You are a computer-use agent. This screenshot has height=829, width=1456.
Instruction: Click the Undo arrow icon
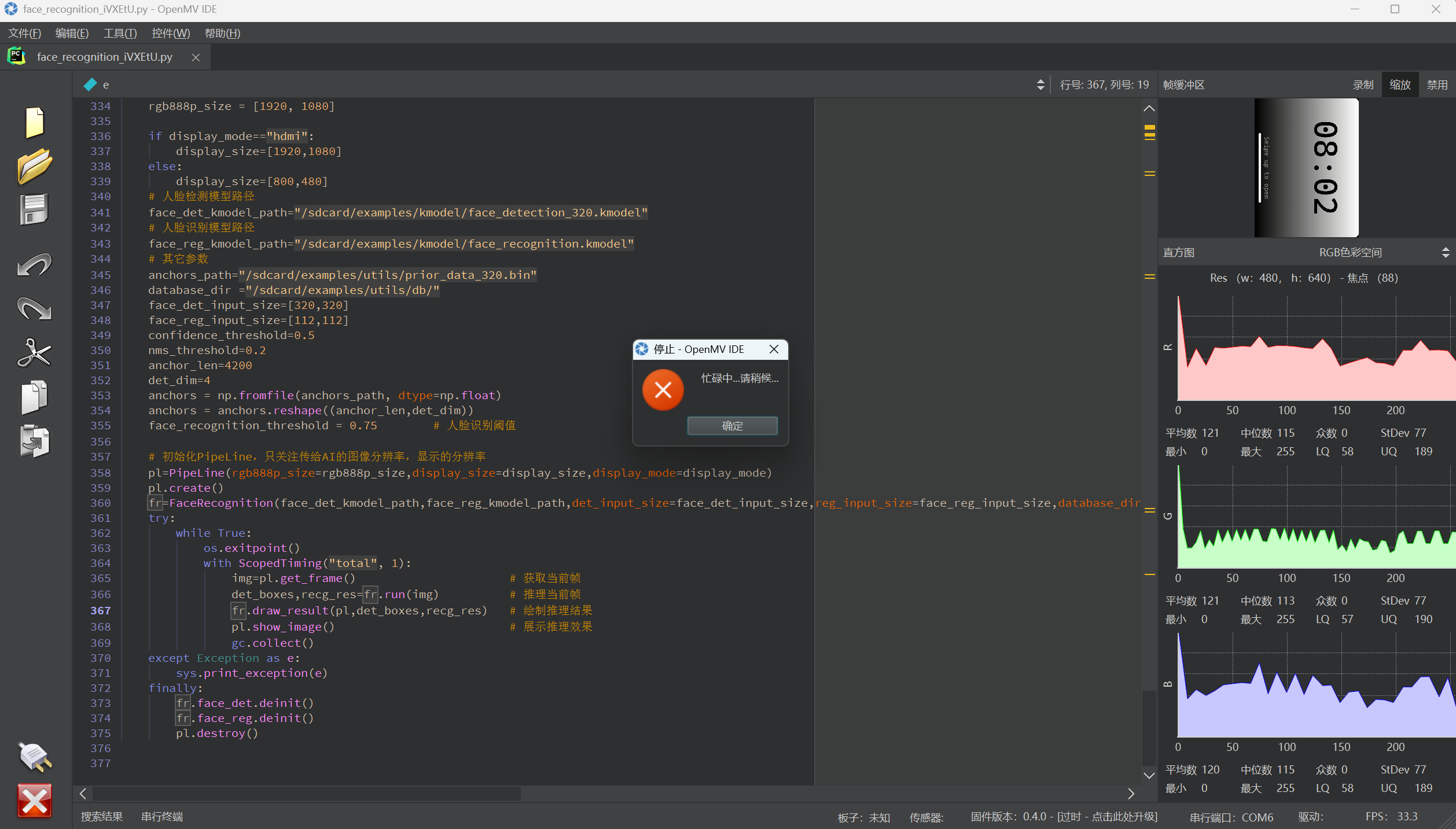[35, 264]
